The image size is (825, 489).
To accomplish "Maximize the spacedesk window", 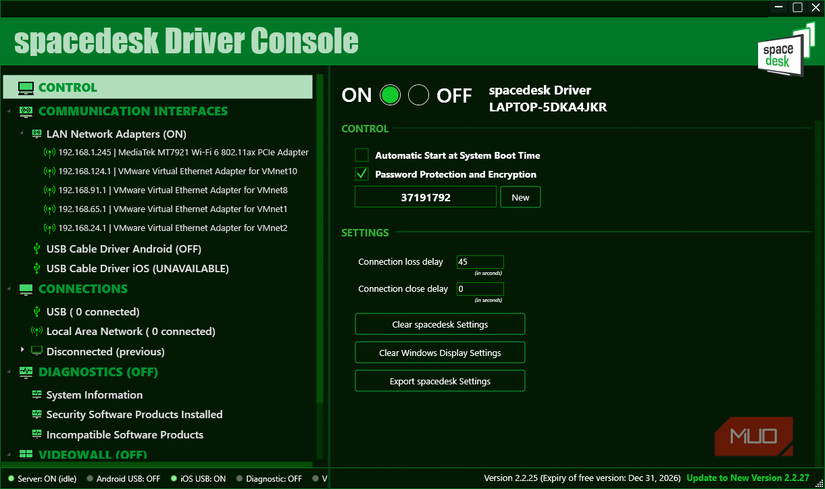I will (798, 7).
